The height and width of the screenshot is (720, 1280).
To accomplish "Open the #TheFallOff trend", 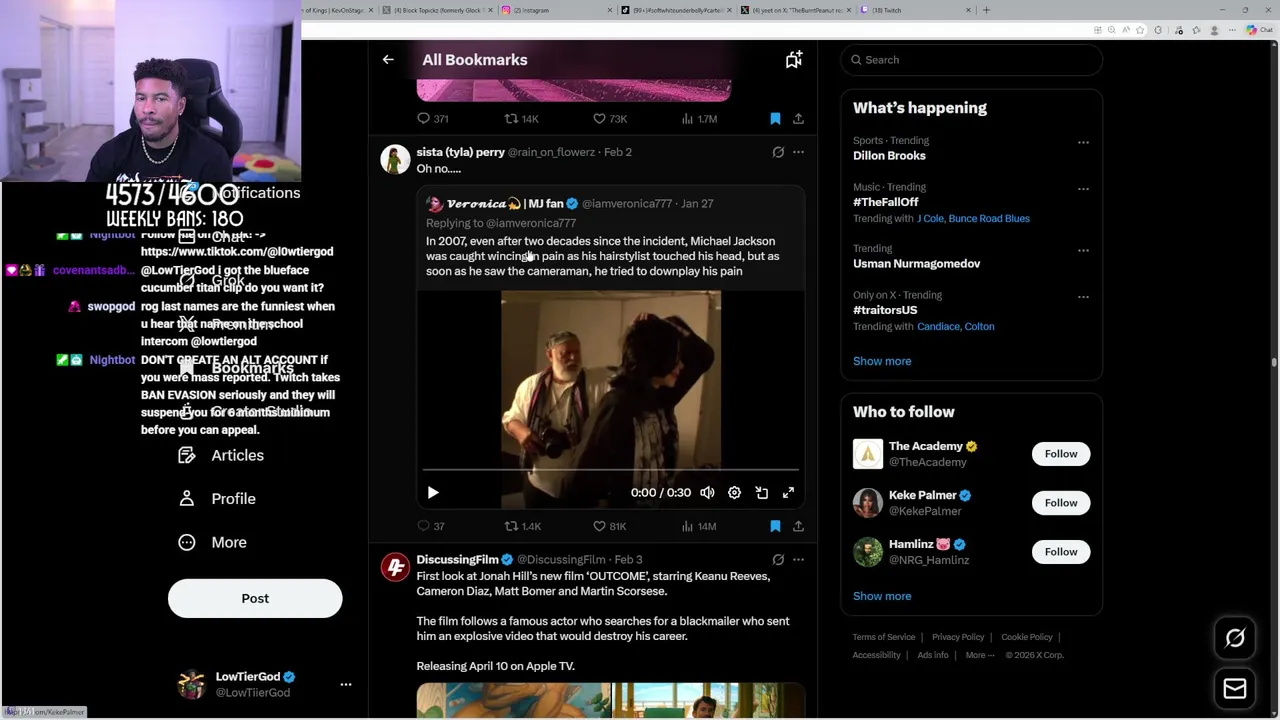I will coord(885,202).
